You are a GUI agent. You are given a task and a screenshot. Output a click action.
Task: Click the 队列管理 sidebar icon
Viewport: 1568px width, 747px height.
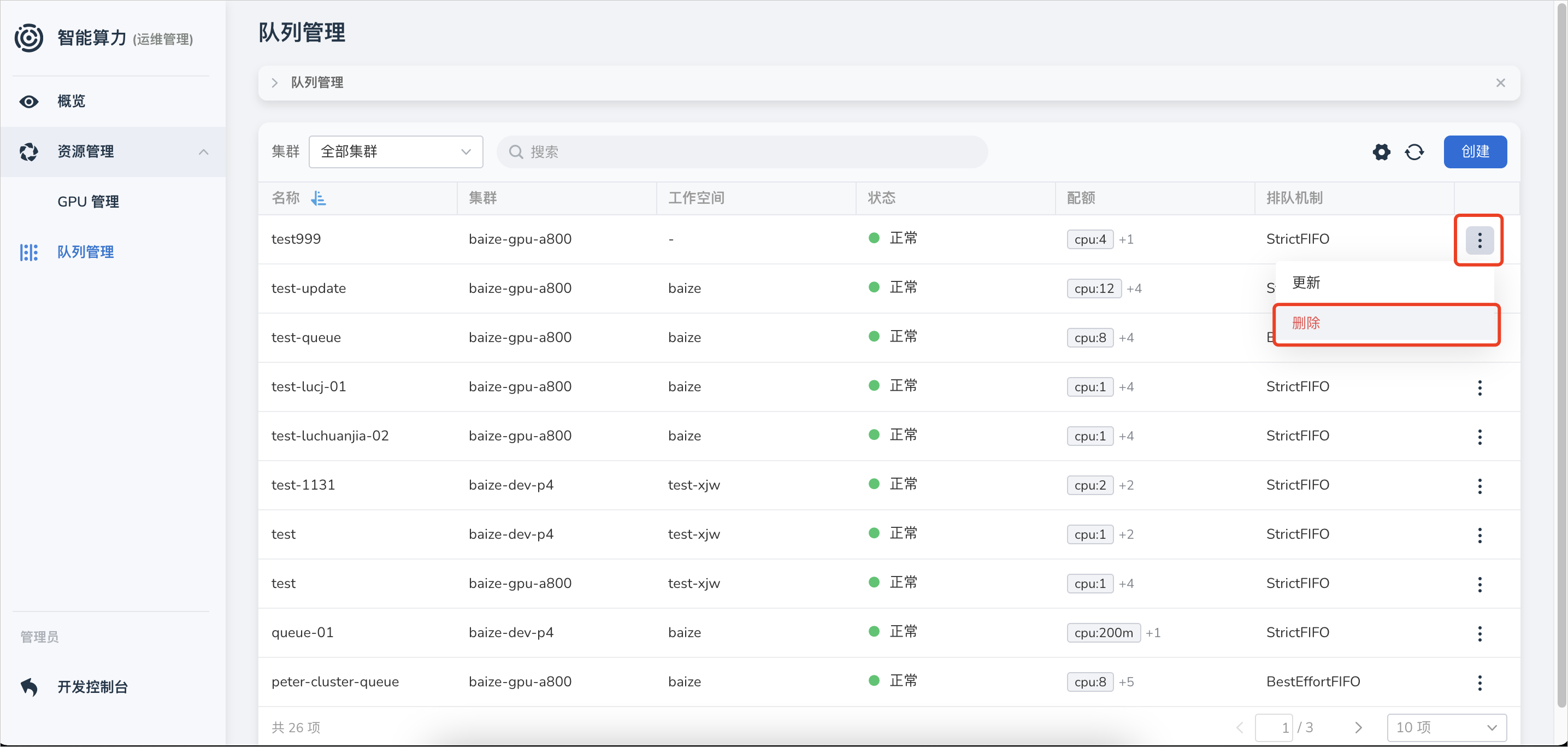coord(28,252)
